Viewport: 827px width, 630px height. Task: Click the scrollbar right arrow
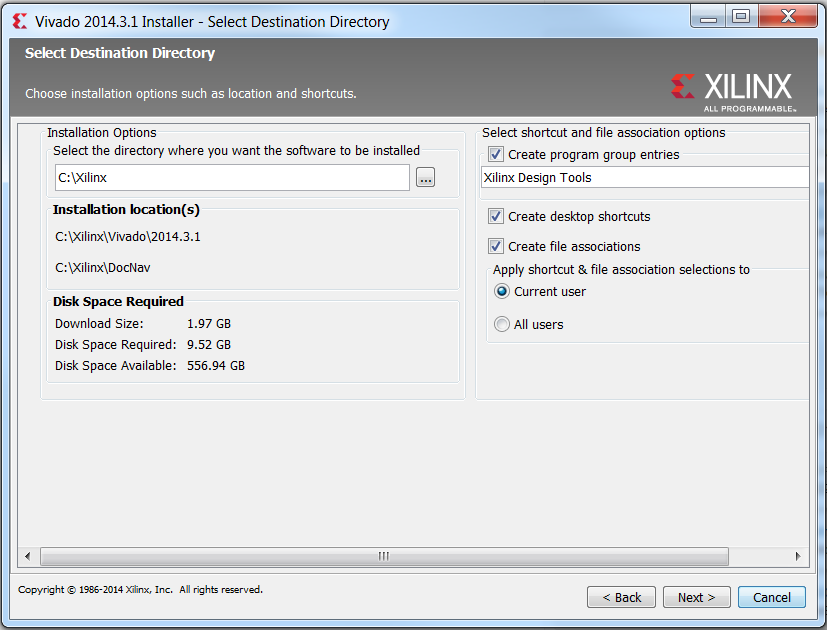click(x=798, y=556)
